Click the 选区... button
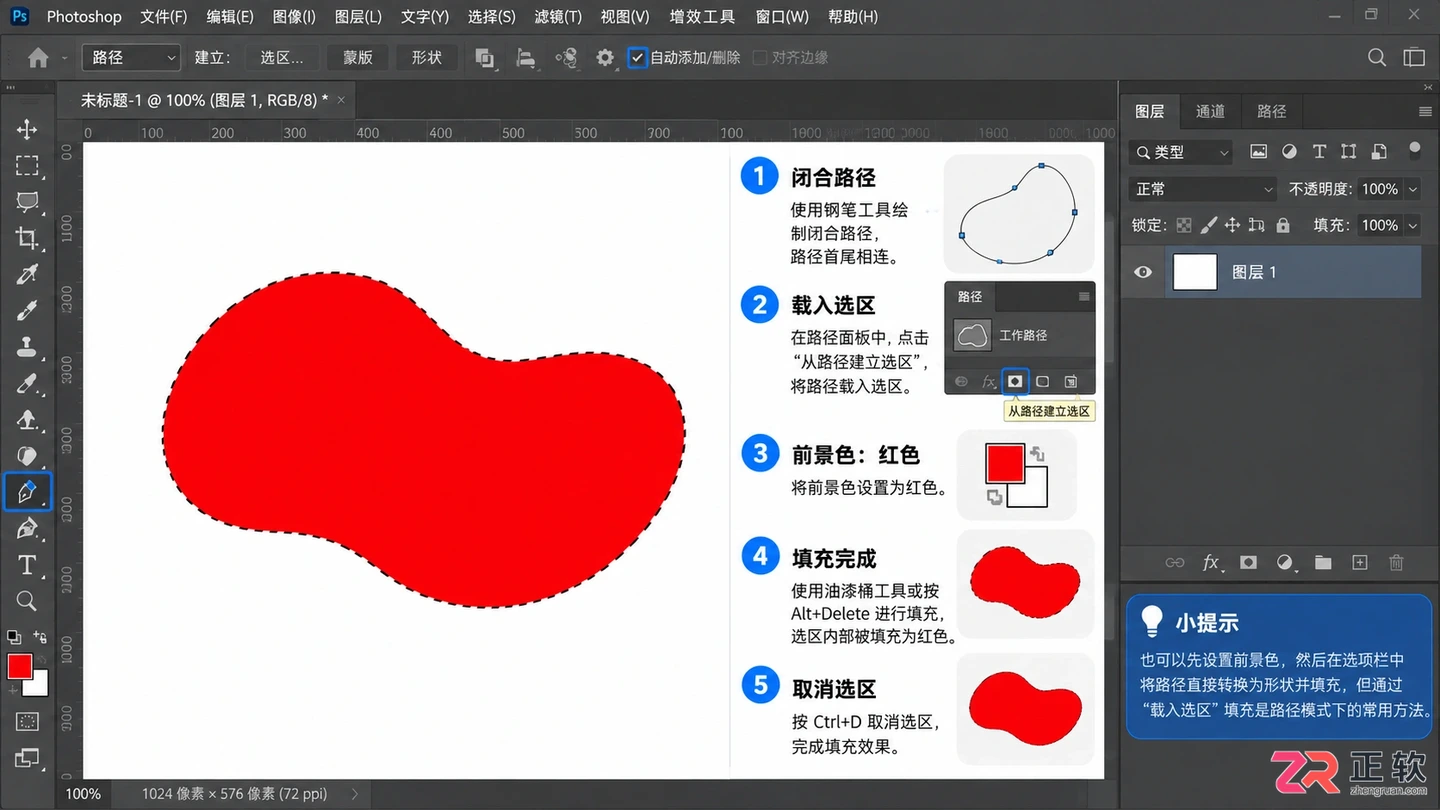 click(282, 58)
